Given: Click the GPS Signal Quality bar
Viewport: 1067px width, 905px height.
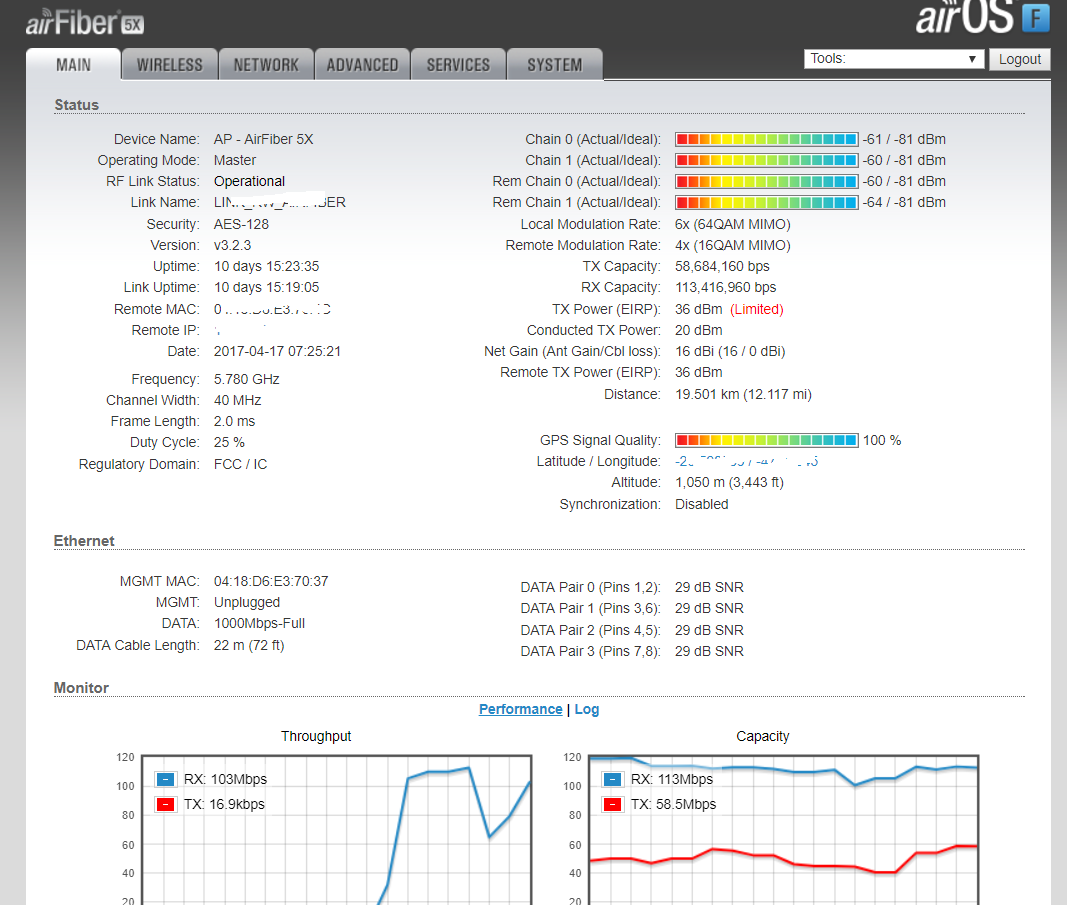Looking at the screenshot, I should tap(766, 440).
